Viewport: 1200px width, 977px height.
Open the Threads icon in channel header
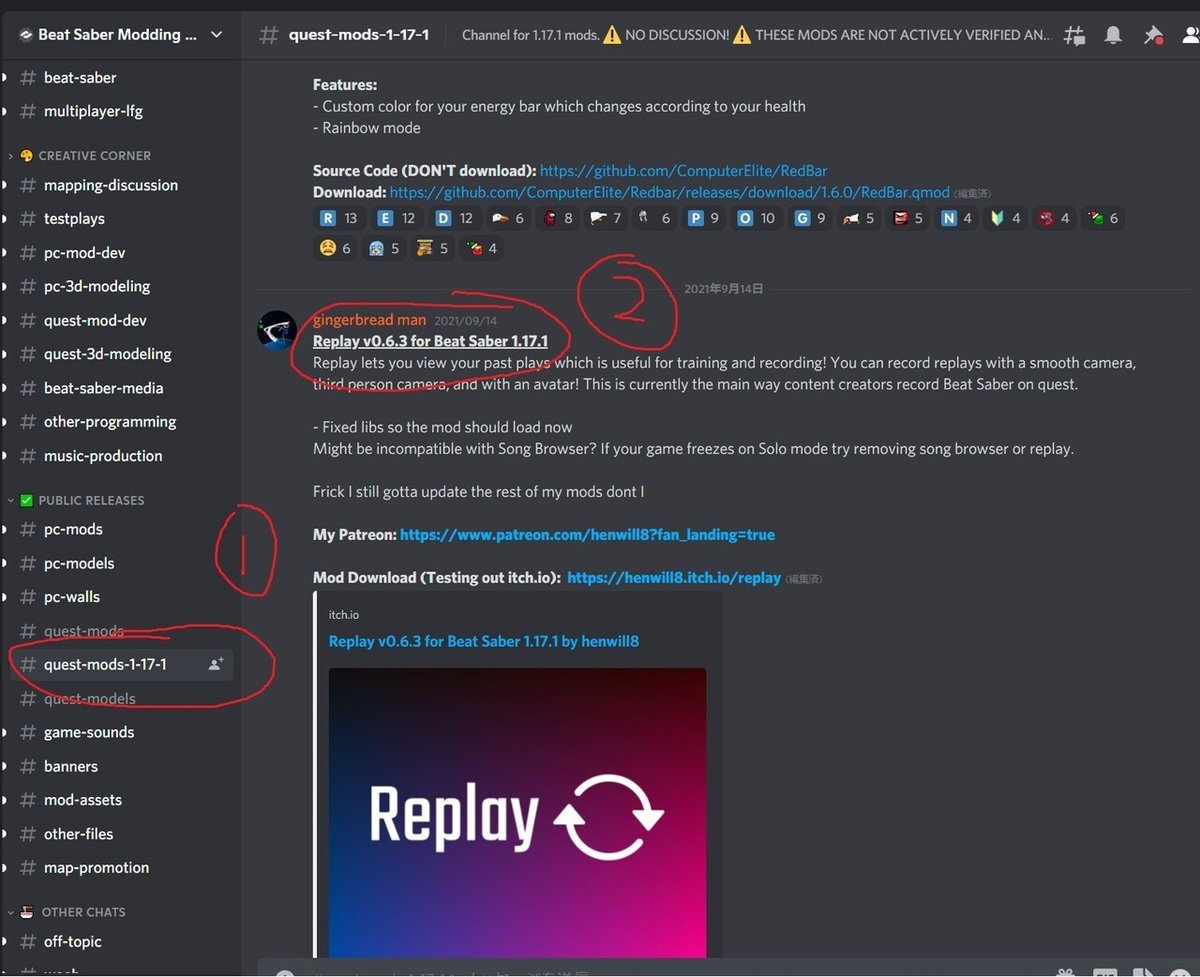coord(1075,35)
